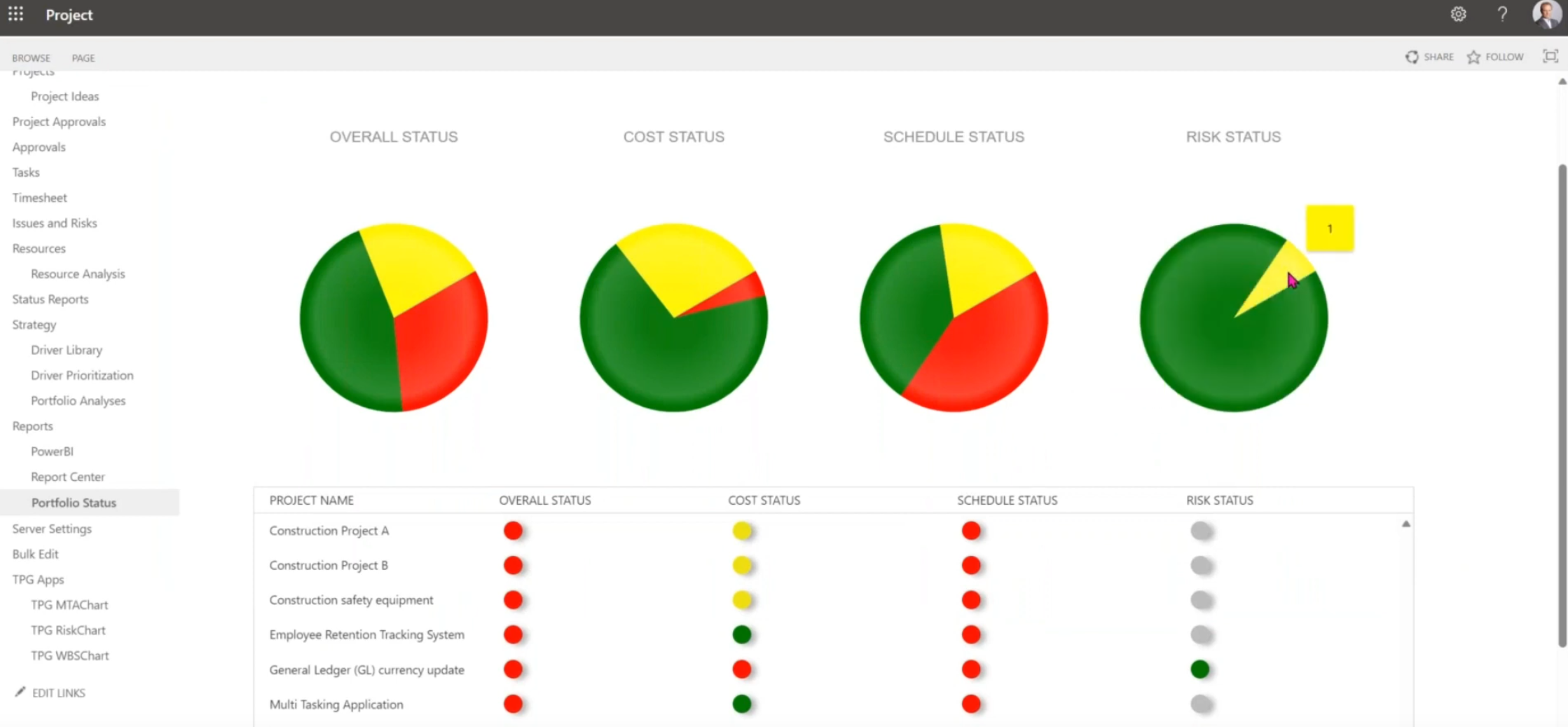Switch to the Browse ribbon tab
This screenshot has width=1568, height=727.
(x=31, y=58)
